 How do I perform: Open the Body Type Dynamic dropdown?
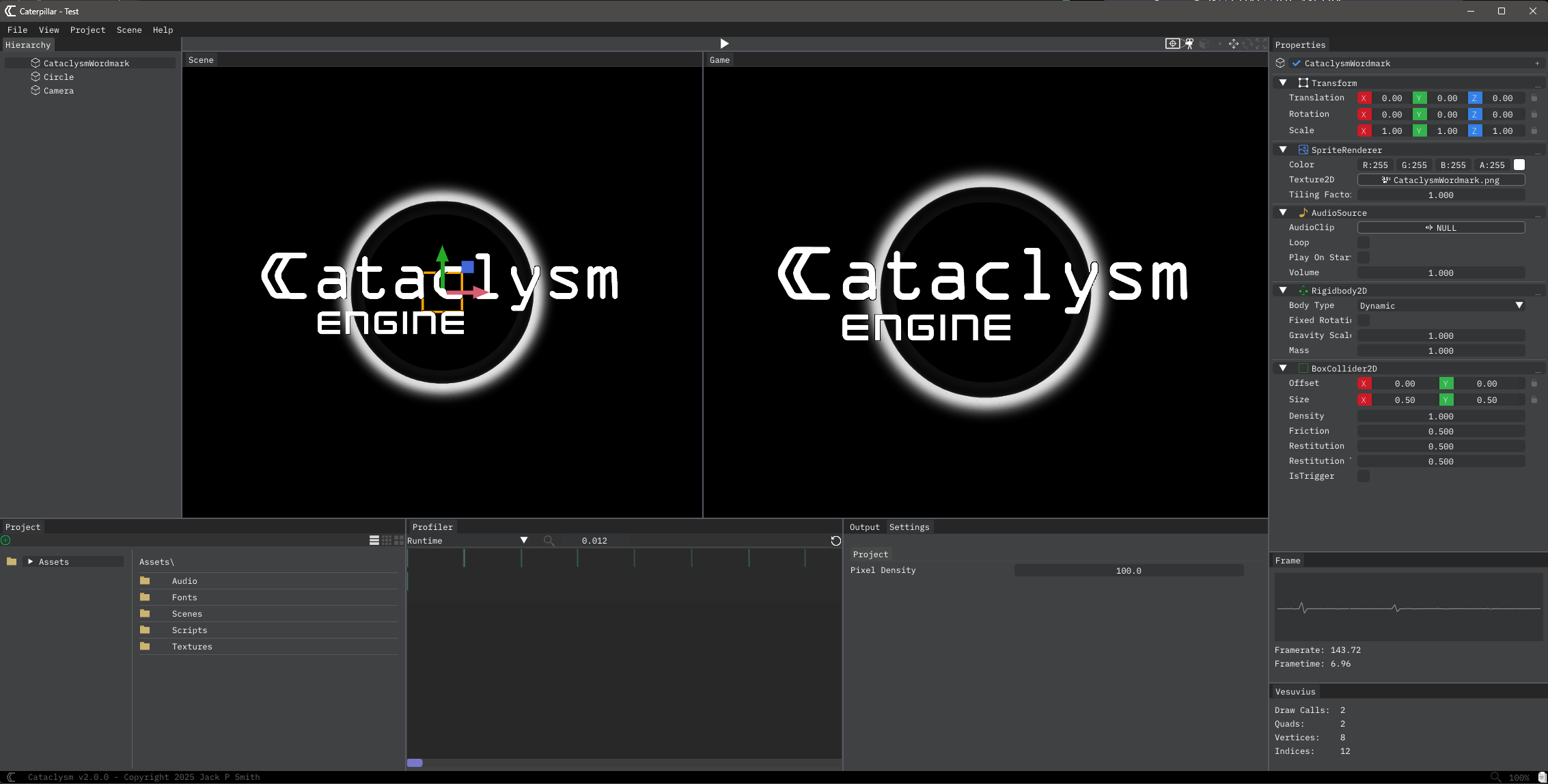[x=1441, y=306]
